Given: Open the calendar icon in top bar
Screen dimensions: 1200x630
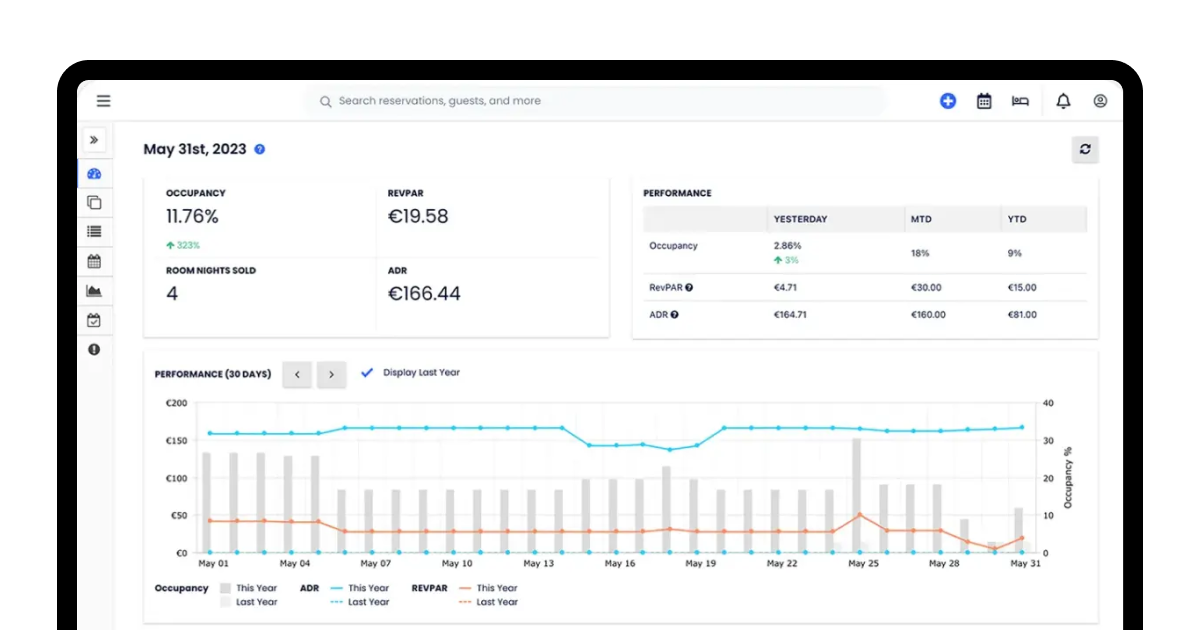Looking at the screenshot, I should coord(984,101).
